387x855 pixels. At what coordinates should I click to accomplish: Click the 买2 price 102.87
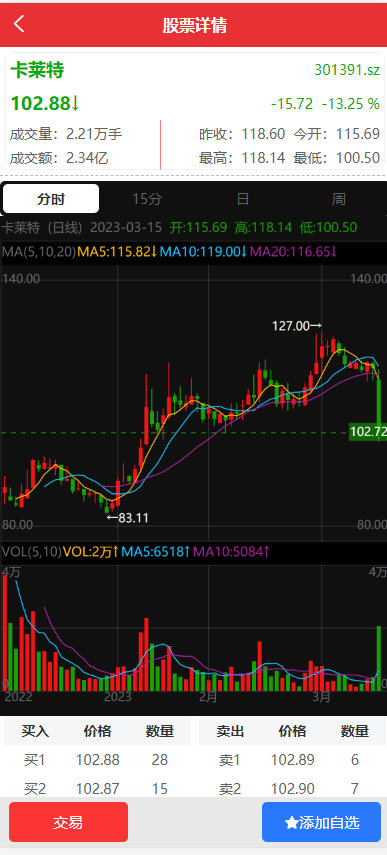(98, 788)
